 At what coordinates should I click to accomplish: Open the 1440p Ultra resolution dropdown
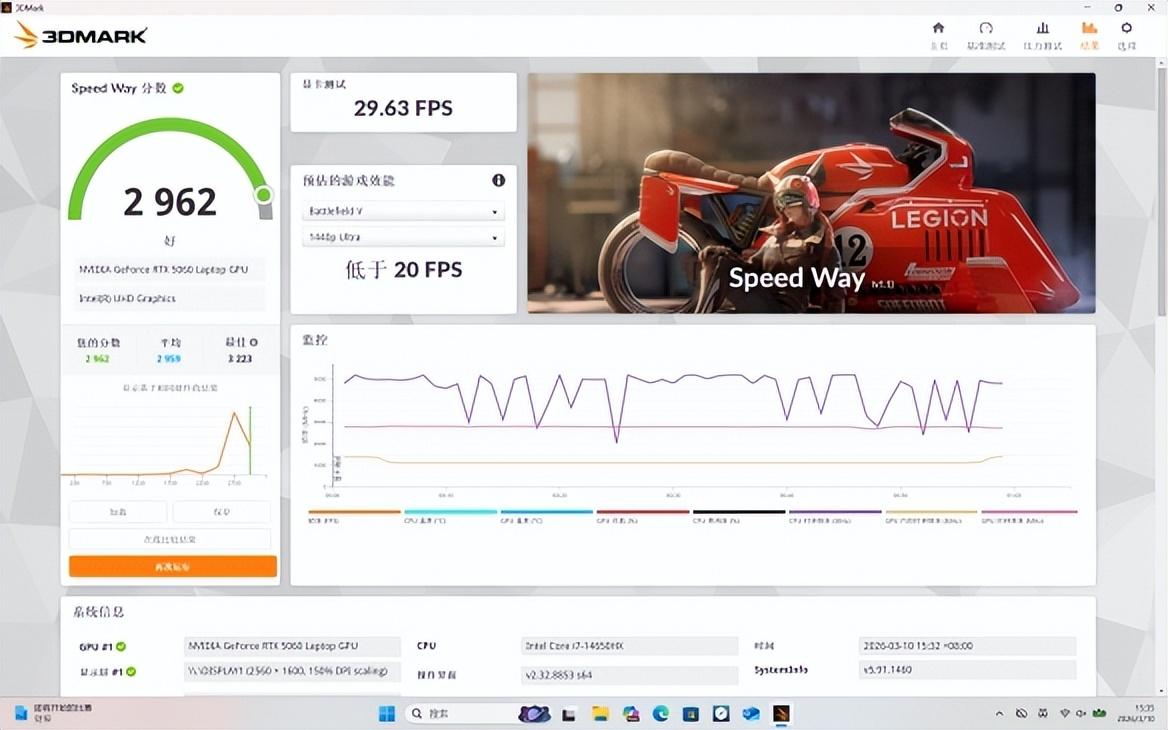tap(403, 238)
